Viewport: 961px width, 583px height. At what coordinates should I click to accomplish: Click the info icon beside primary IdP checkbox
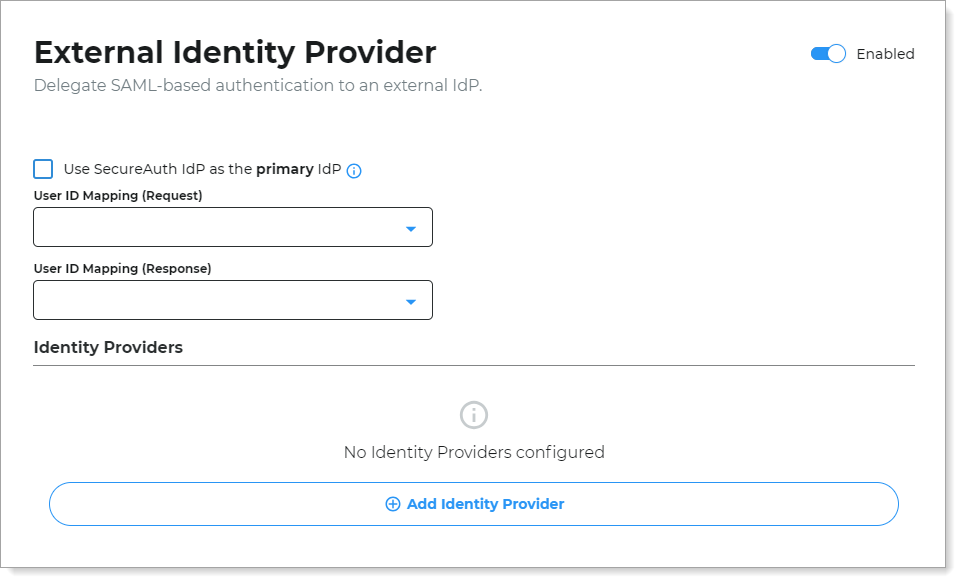354,169
